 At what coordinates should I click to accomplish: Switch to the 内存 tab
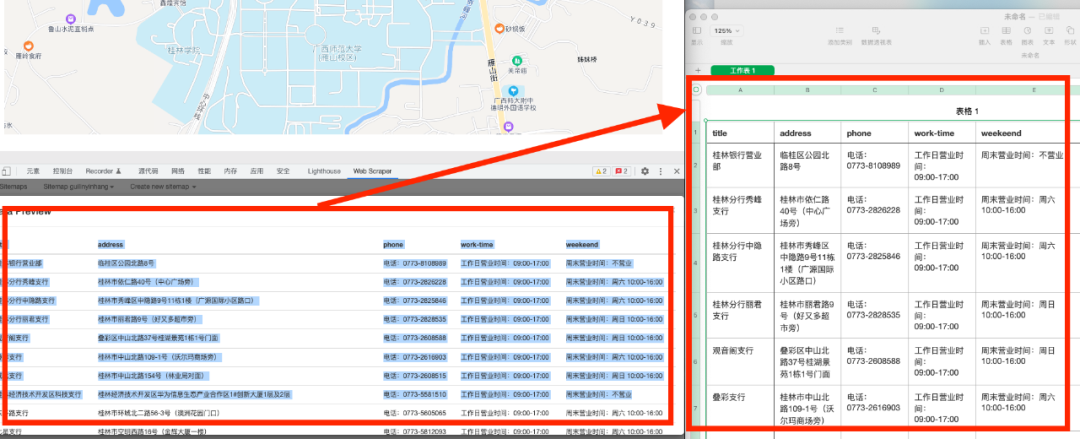coord(230,171)
